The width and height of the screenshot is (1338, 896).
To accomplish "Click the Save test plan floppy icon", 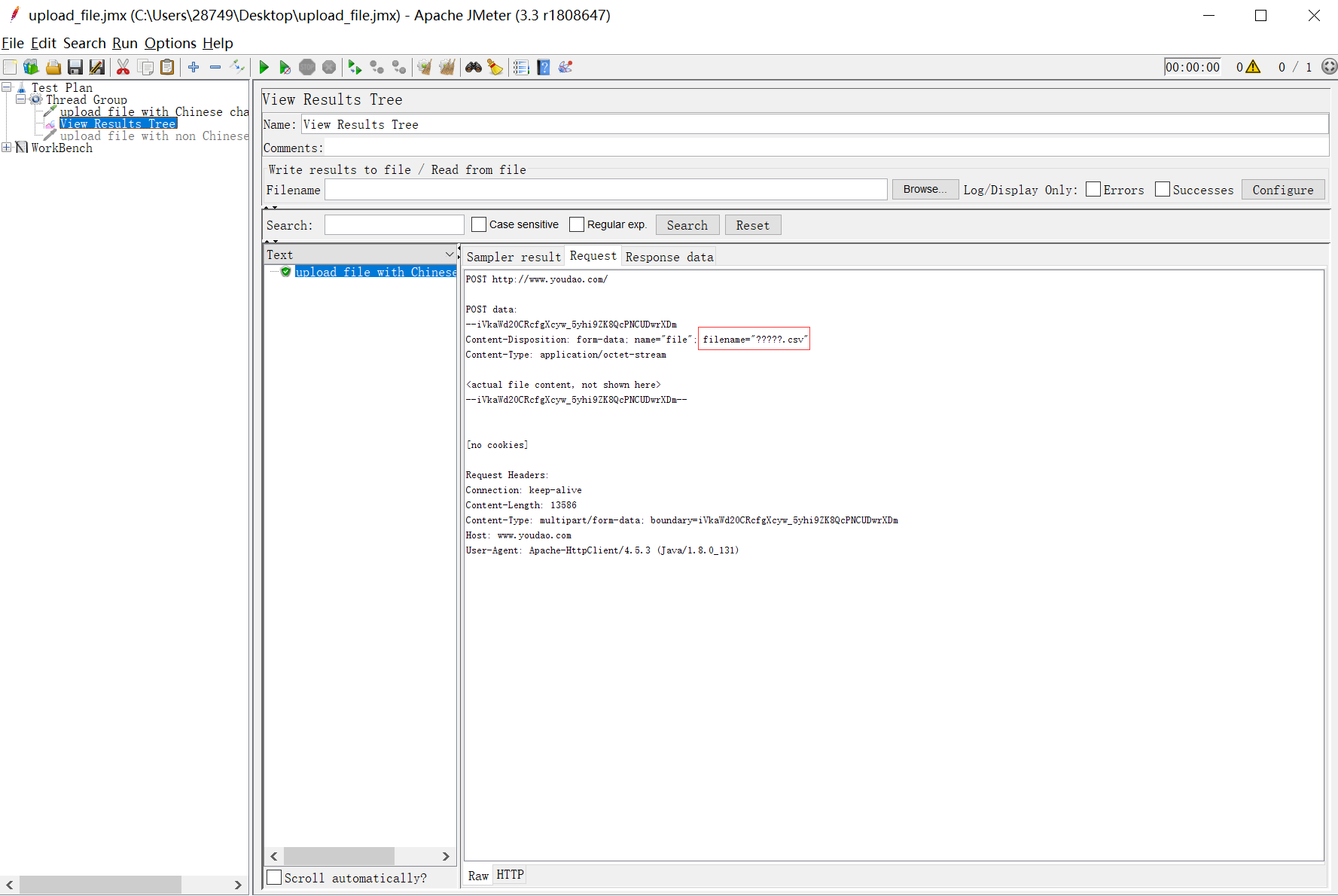I will coord(75,68).
